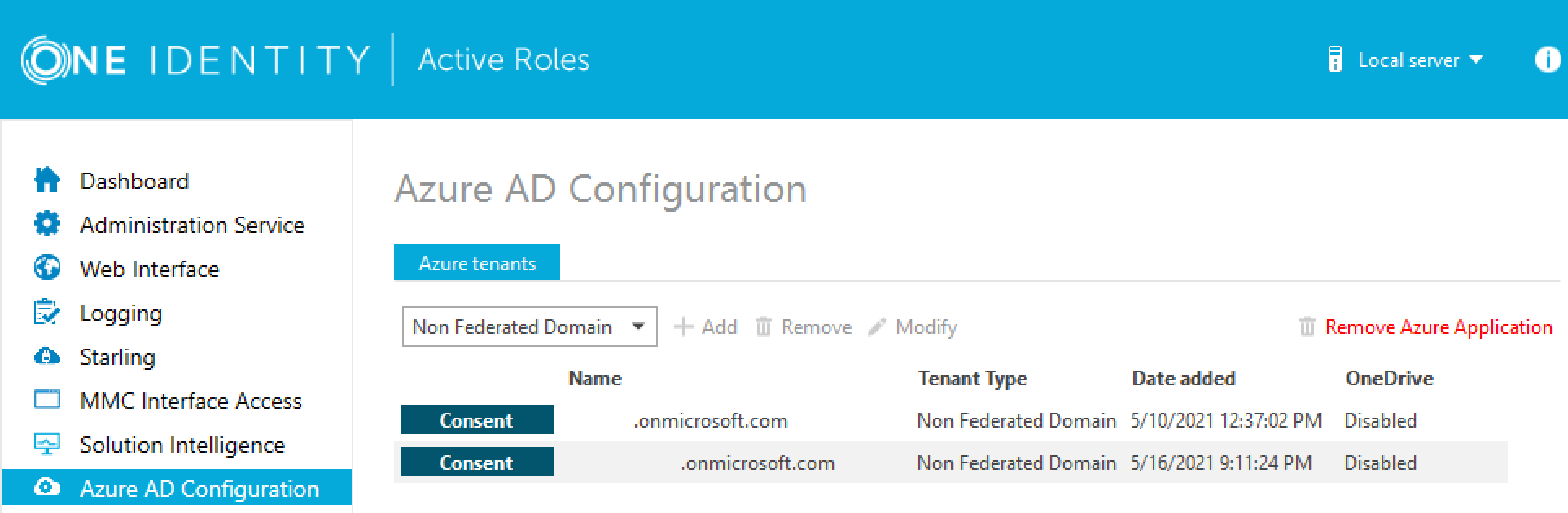Click date 5/16/2021 9:11:24 PM

pyautogui.click(x=1221, y=463)
